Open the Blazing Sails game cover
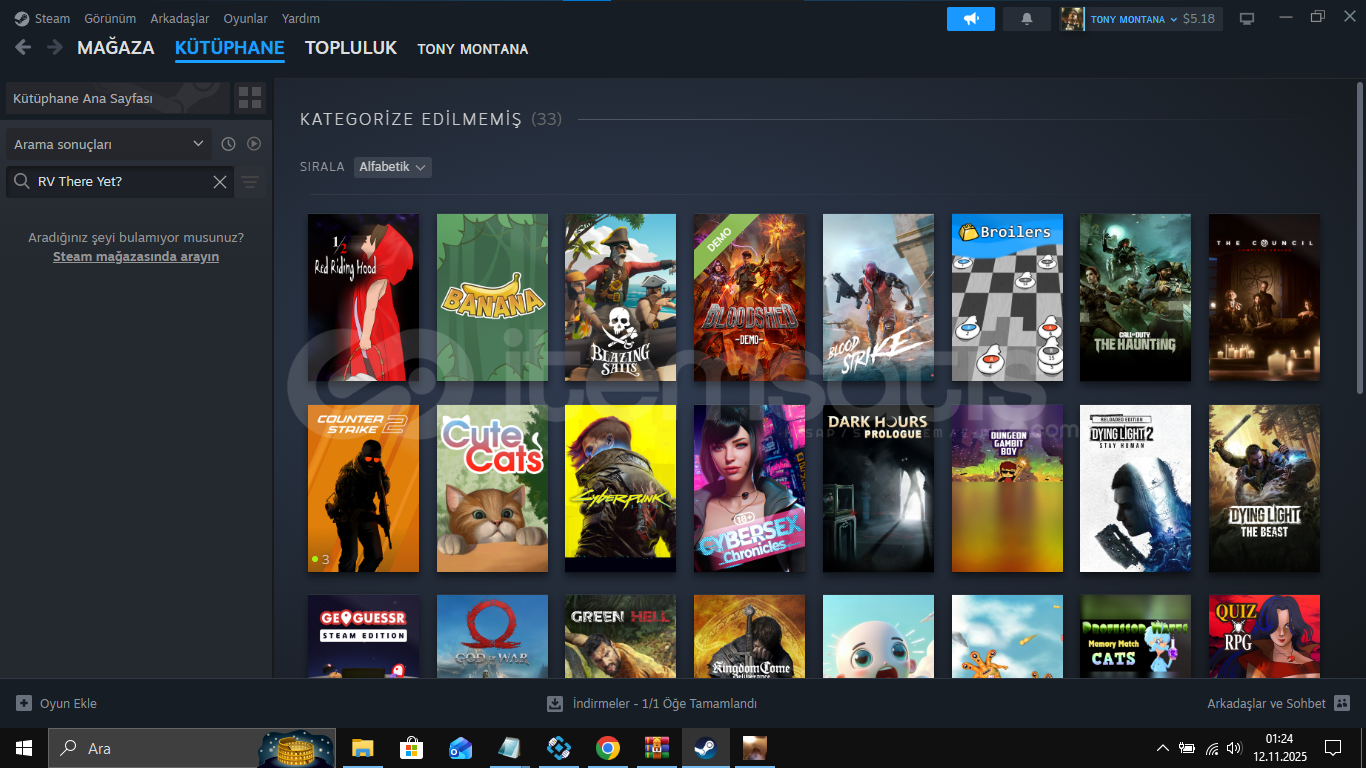Image resolution: width=1366 pixels, height=768 pixels. [620, 297]
